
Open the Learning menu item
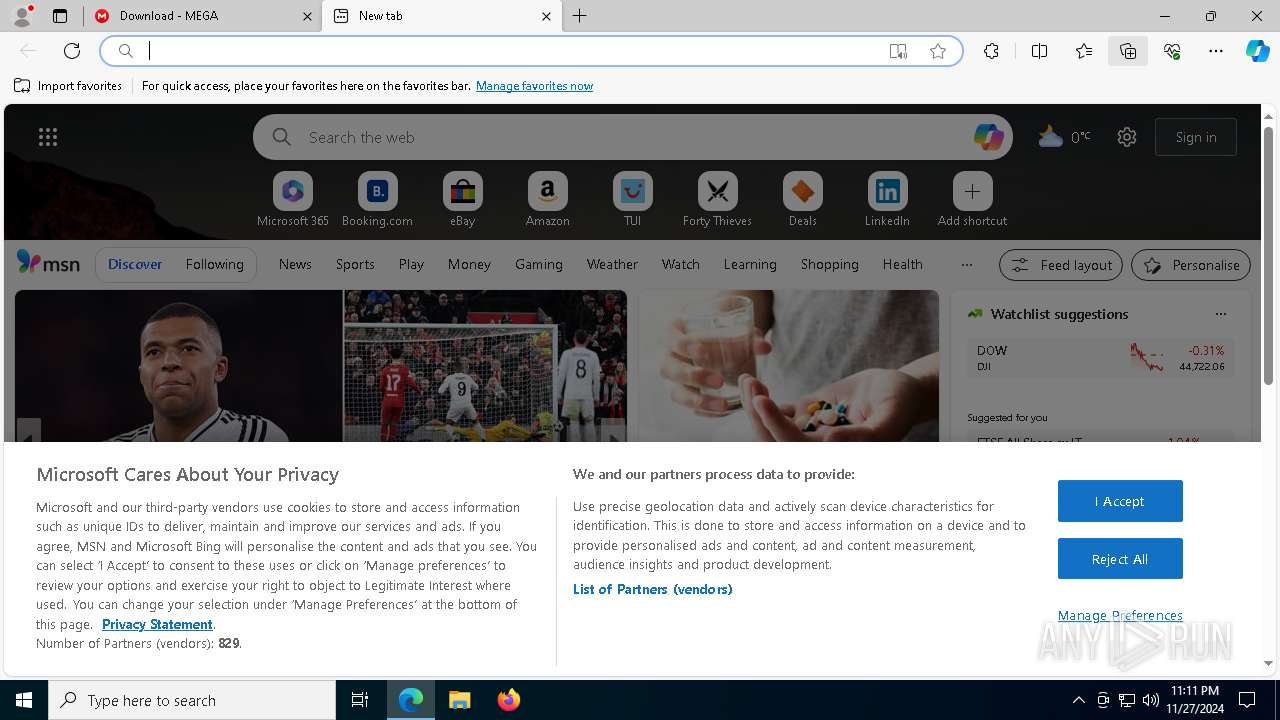pos(750,264)
